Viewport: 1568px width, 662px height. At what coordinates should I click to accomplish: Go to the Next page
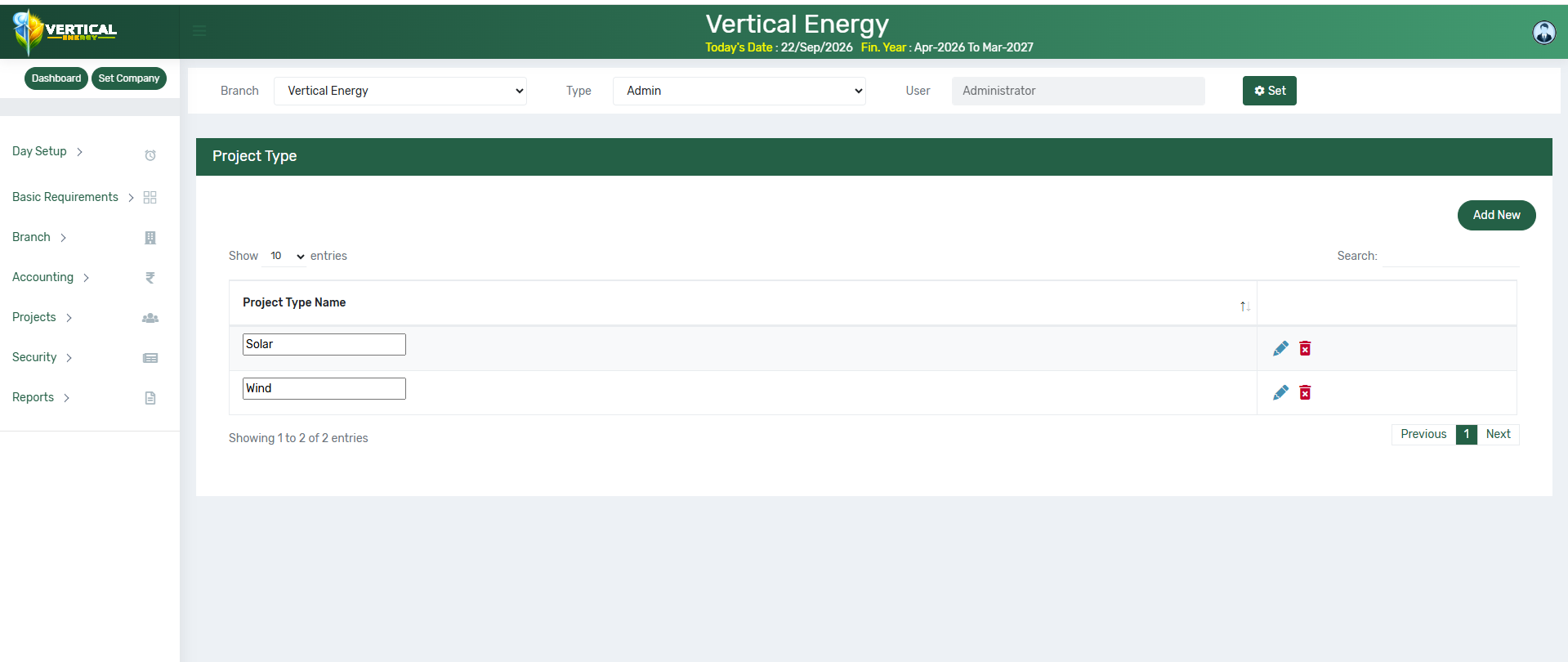[x=1498, y=434]
